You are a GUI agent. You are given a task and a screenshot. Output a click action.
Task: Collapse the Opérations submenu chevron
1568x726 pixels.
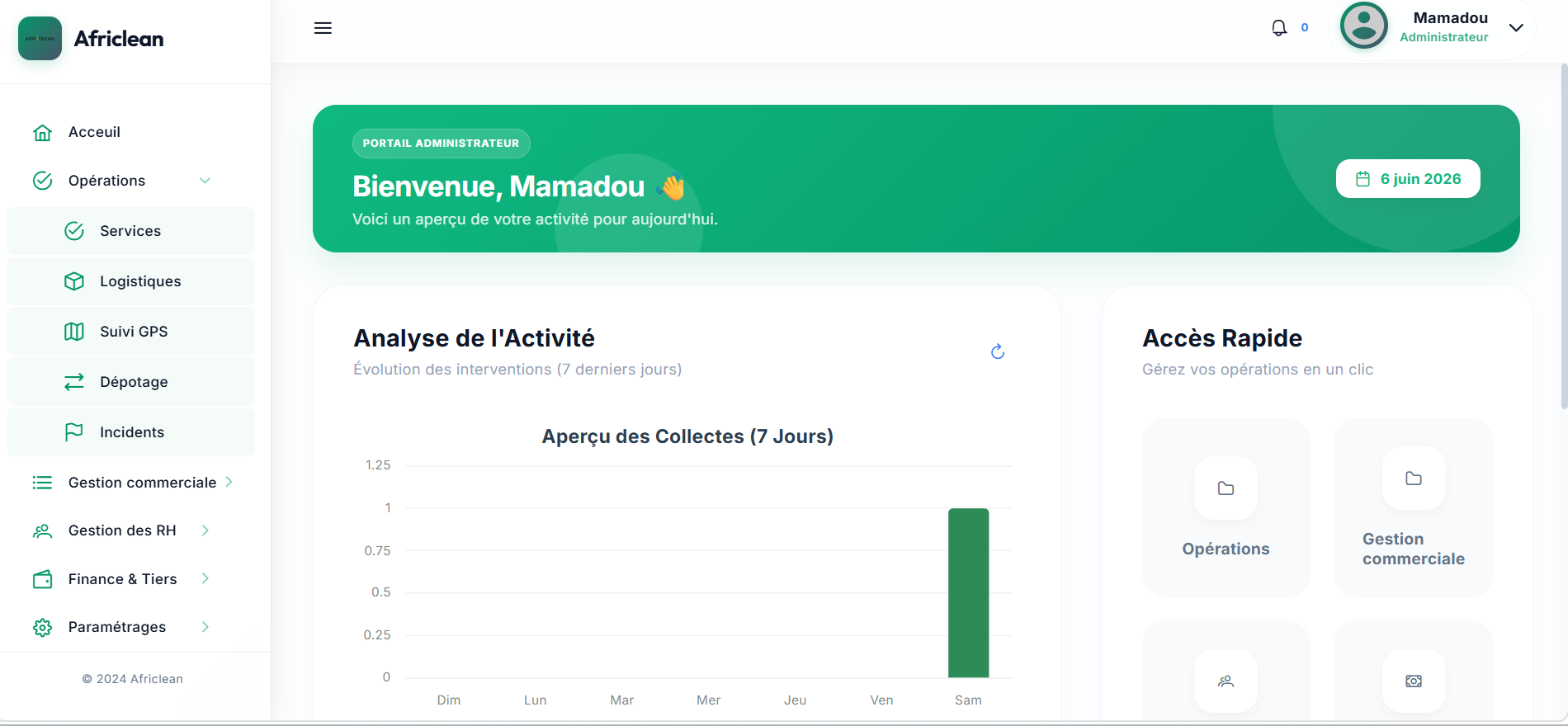click(x=205, y=181)
